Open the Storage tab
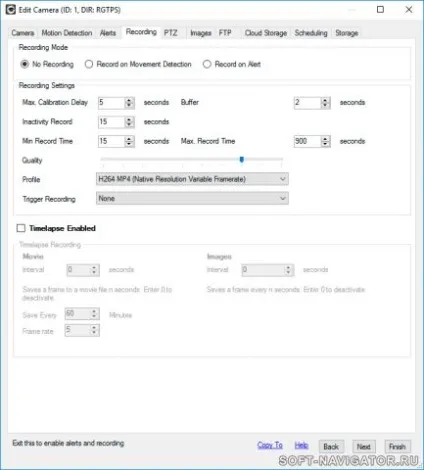The width and height of the screenshot is (424, 470). (x=347, y=33)
